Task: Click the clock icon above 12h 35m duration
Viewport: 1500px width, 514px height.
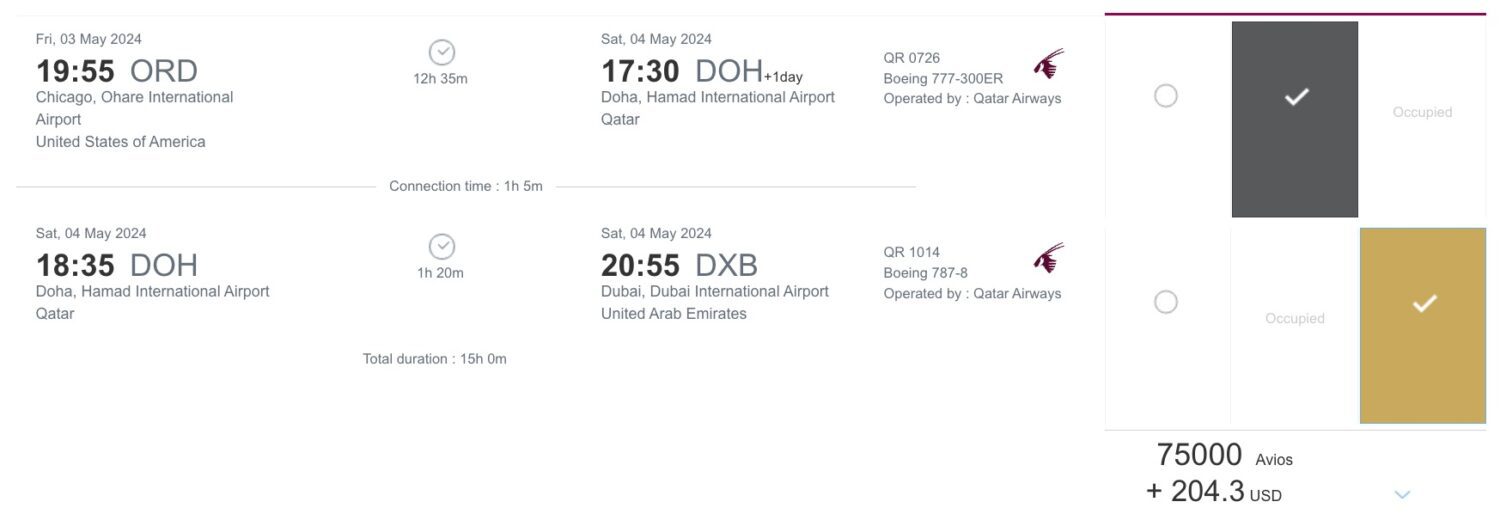Action: pyautogui.click(x=441, y=52)
